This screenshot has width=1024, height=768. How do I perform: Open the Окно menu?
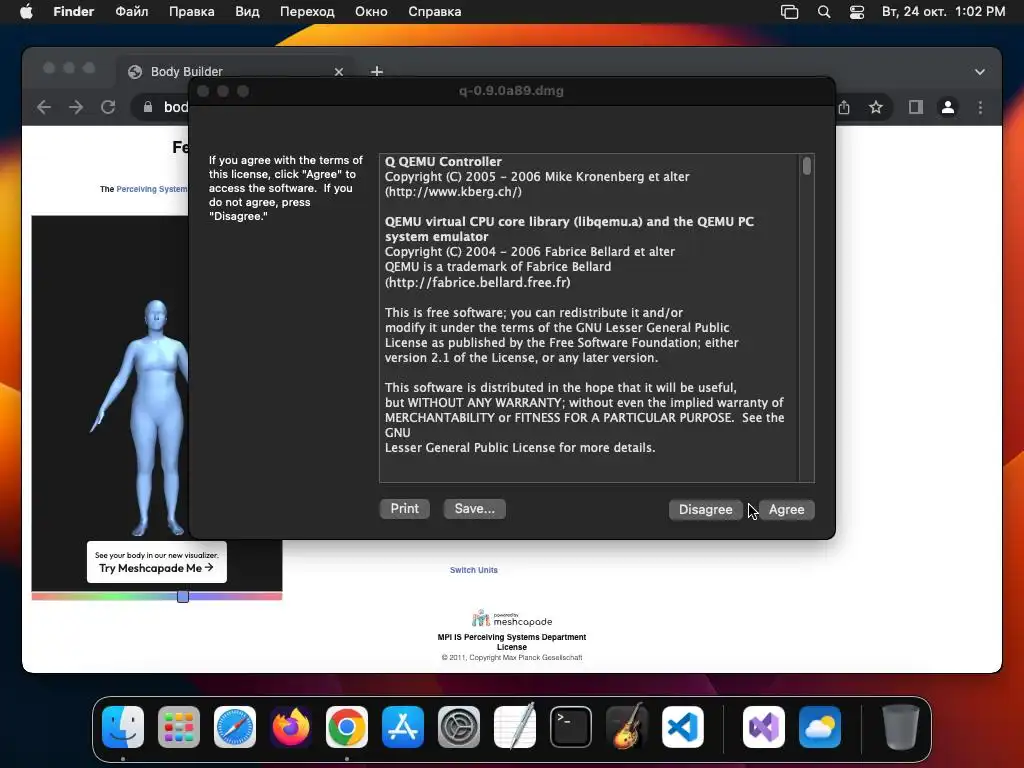[371, 12]
